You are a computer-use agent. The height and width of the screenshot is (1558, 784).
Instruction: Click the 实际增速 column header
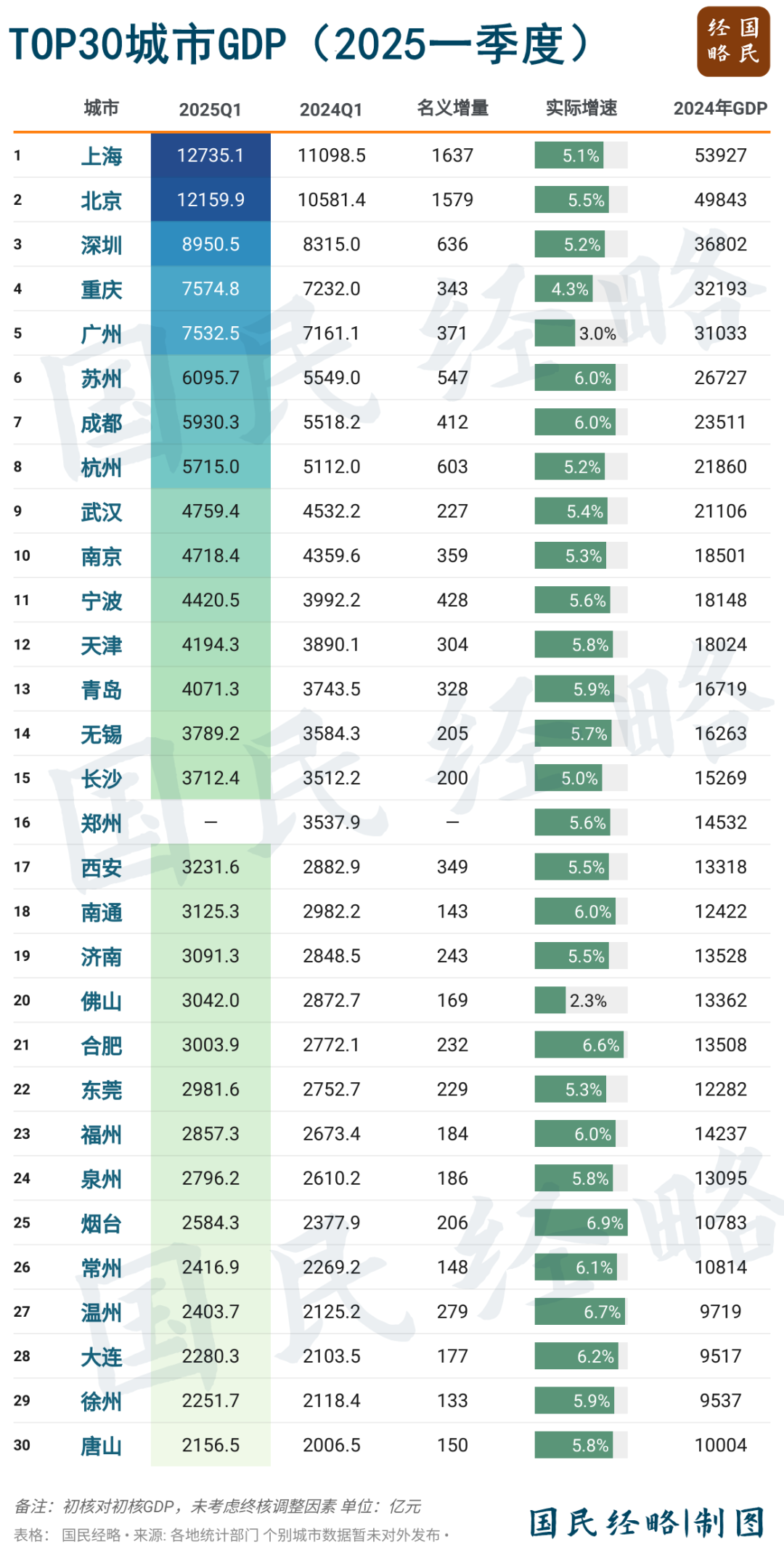581,108
